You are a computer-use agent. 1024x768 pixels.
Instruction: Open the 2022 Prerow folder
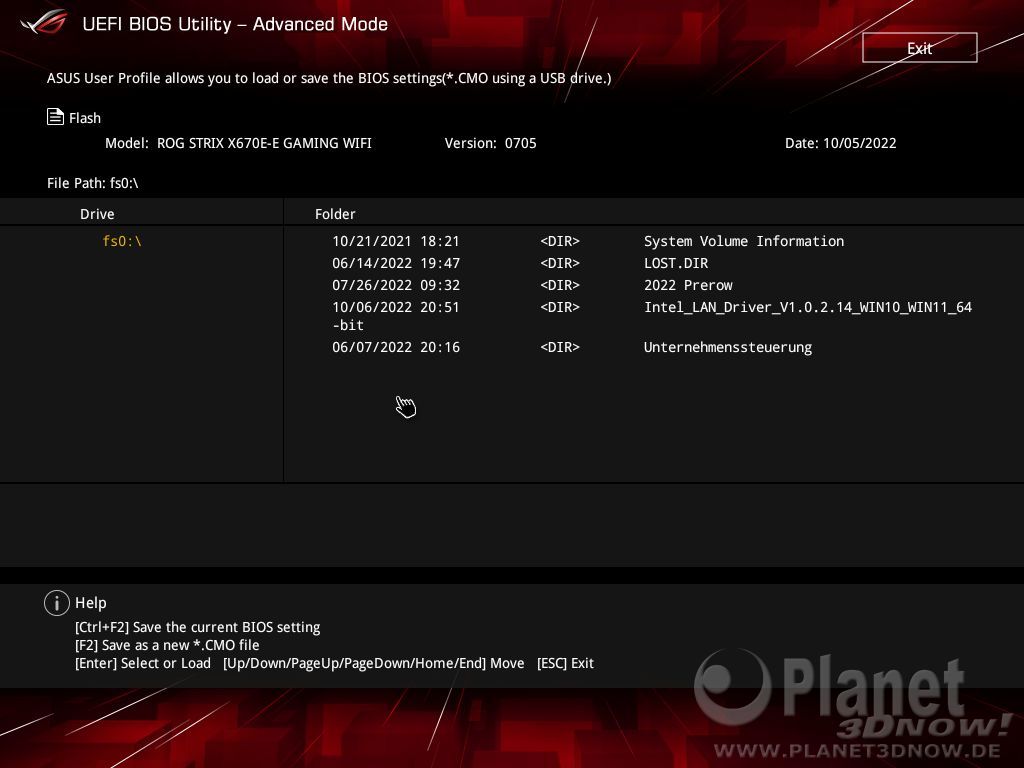(x=688, y=285)
